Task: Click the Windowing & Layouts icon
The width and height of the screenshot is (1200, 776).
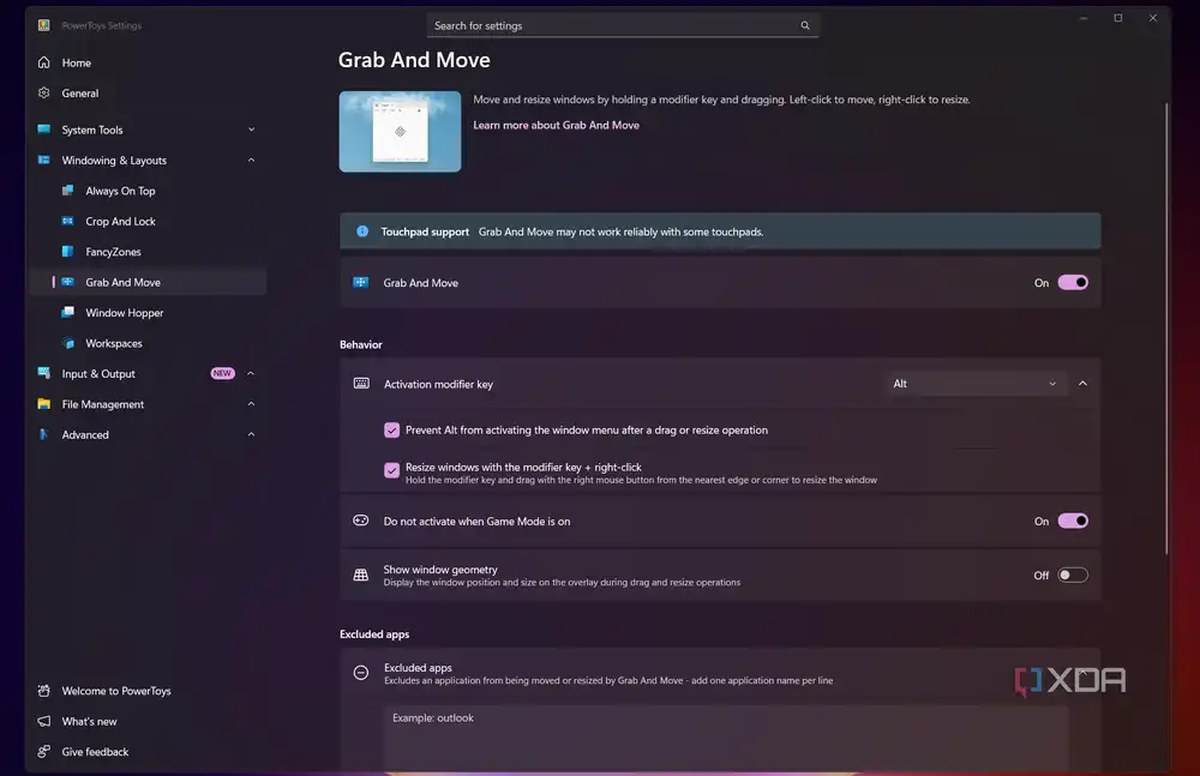Action: pos(44,160)
